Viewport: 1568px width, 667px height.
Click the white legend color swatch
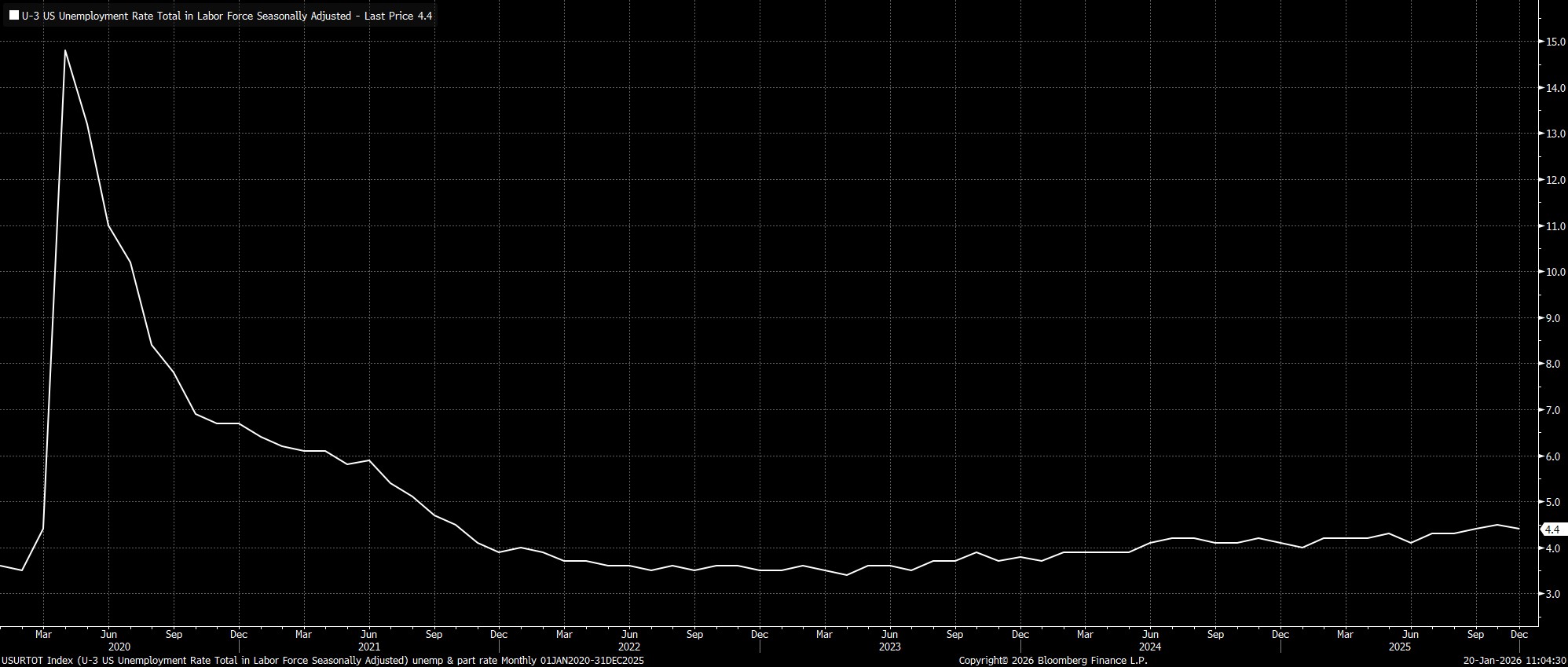(x=14, y=16)
